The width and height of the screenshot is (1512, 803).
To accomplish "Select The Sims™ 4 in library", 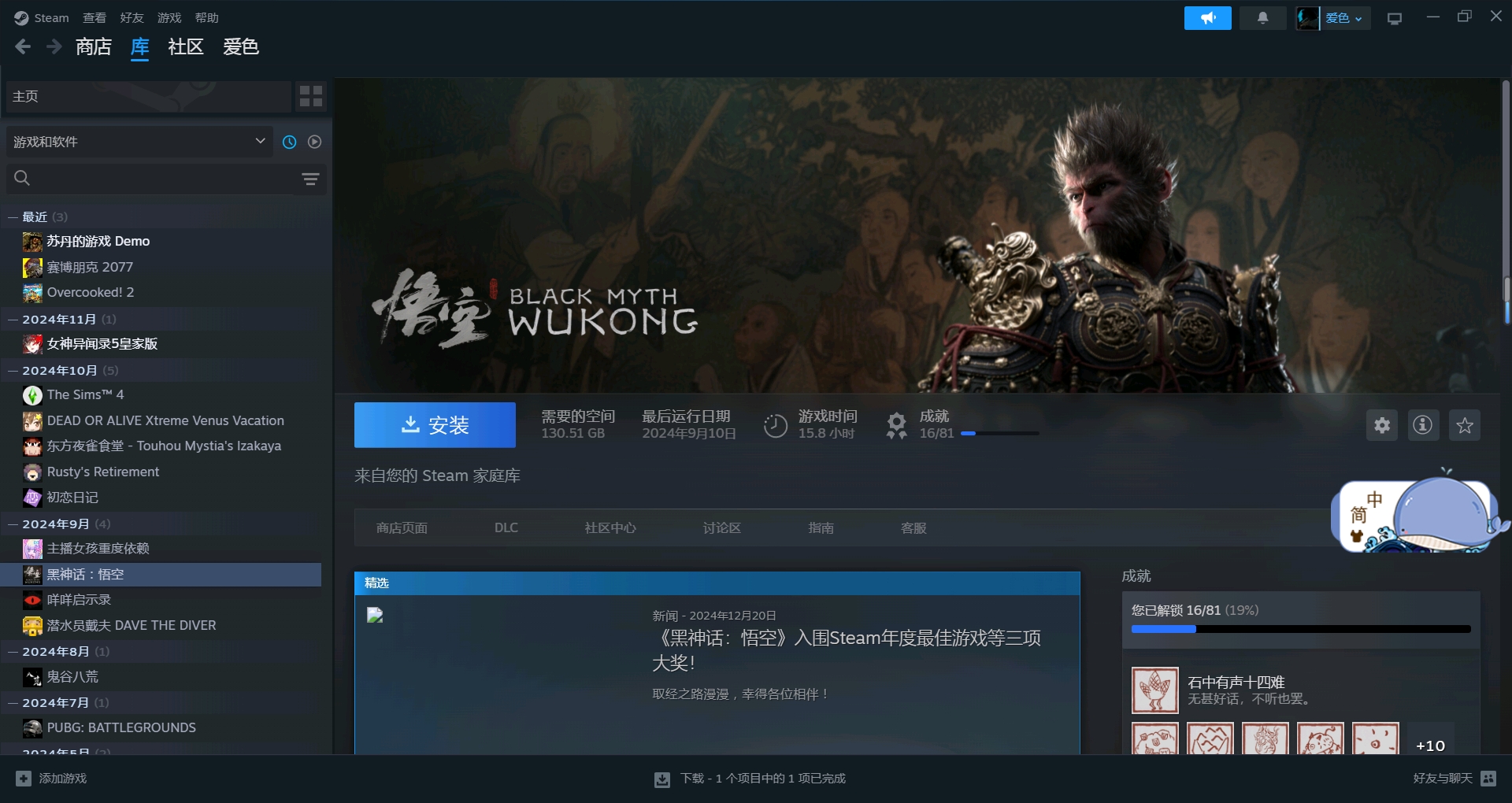I will (161, 394).
